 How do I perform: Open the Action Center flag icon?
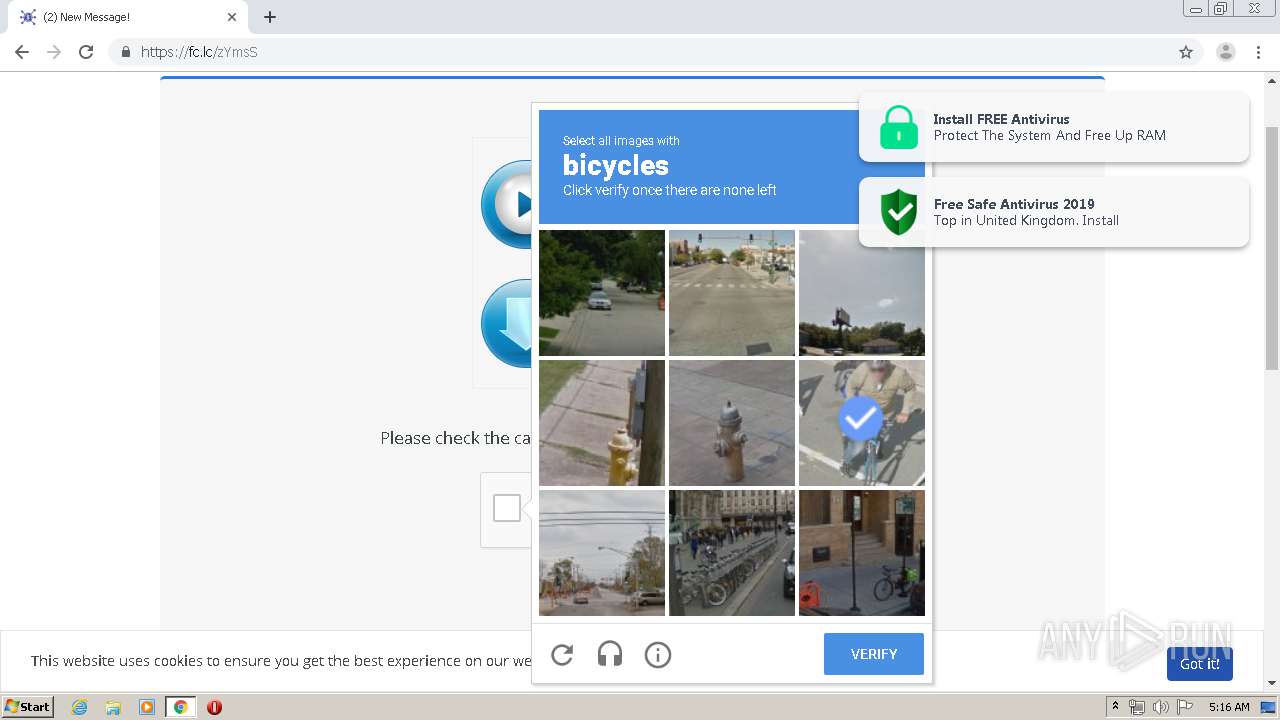click(x=1185, y=707)
